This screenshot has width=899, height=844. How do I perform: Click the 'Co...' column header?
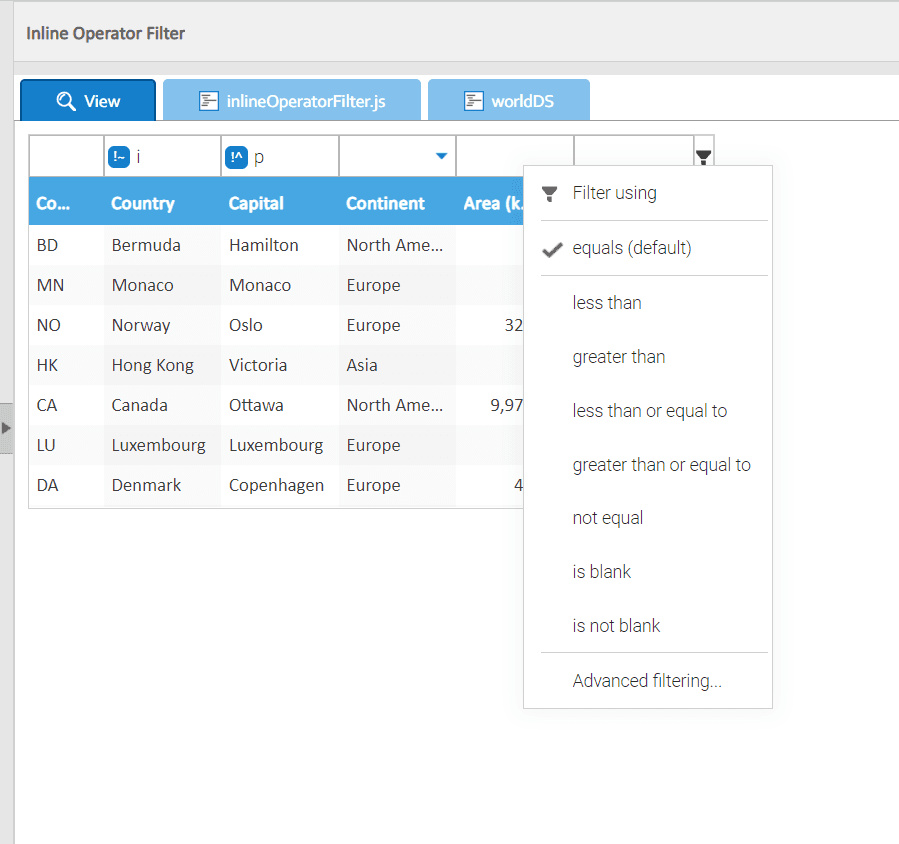(x=67, y=203)
